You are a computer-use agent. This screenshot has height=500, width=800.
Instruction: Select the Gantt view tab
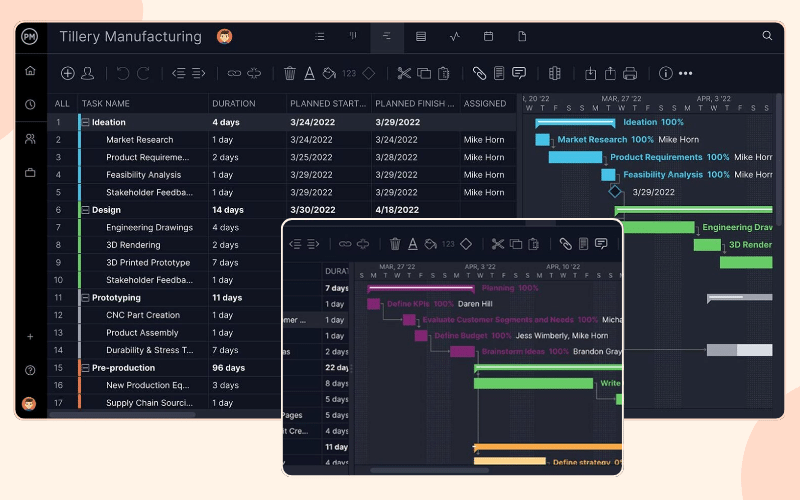coord(387,37)
